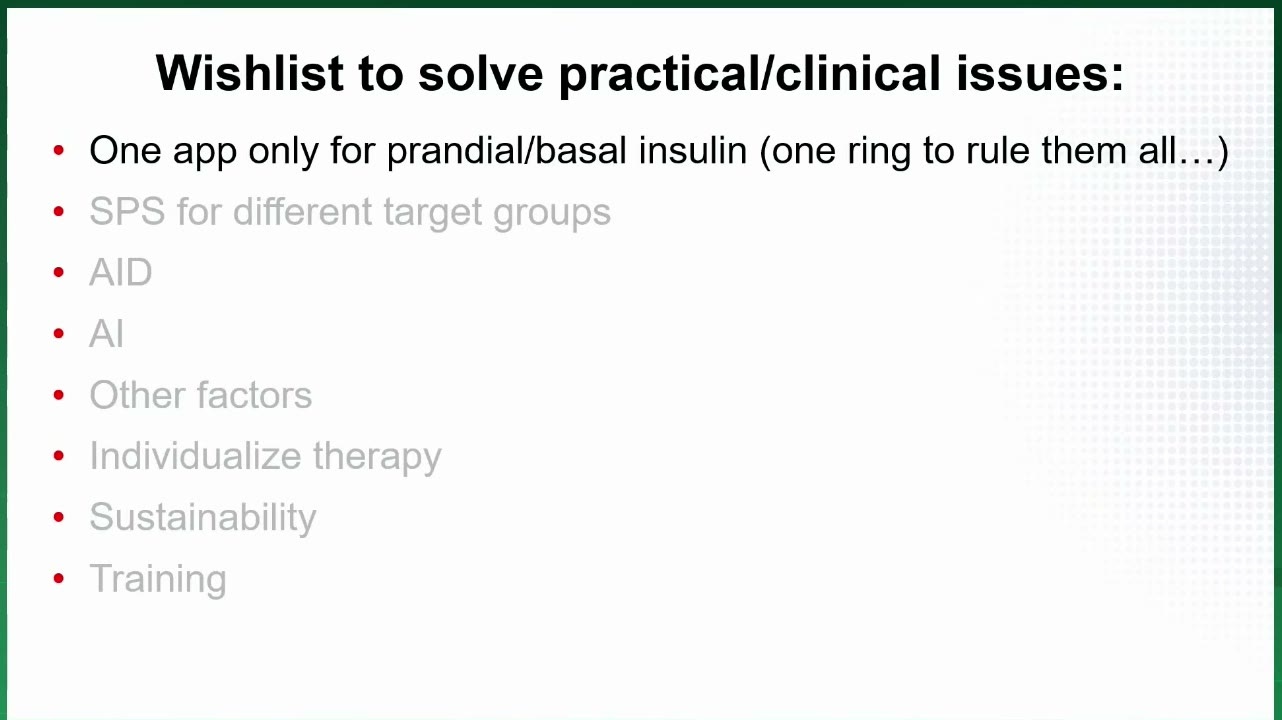1282x720 pixels.
Task: Click the red bullet before 'One app only'
Action: (x=59, y=151)
